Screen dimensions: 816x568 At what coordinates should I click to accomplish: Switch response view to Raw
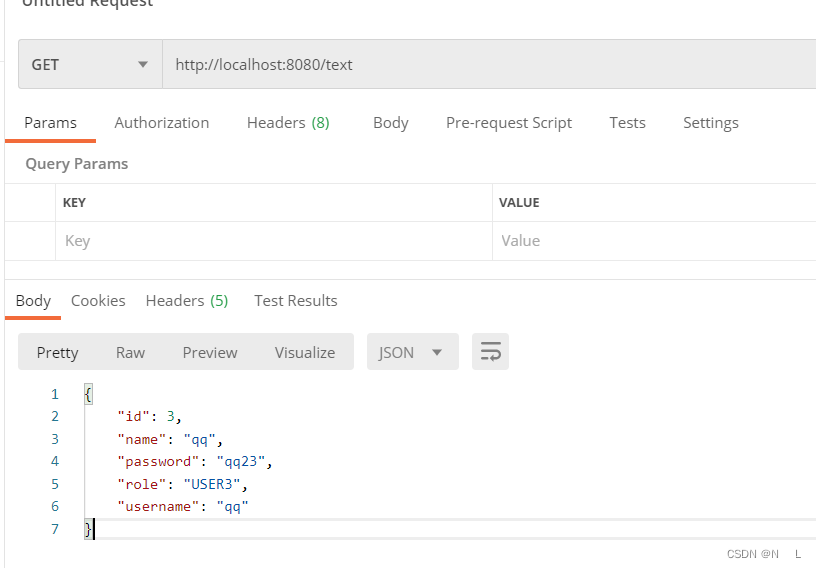coord(130,352)
